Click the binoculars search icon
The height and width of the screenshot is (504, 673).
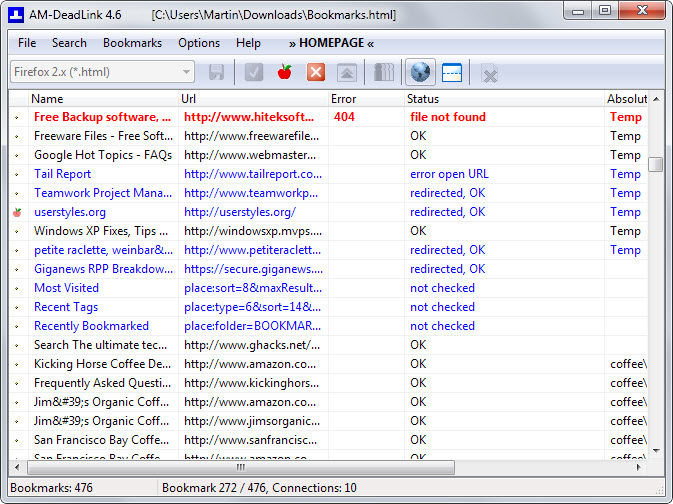pos(384,72)
